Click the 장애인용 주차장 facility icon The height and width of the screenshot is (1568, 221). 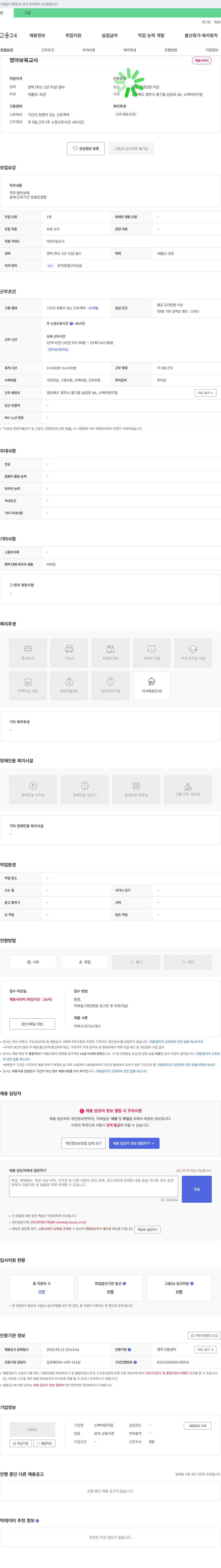click(x=33, y=790)
